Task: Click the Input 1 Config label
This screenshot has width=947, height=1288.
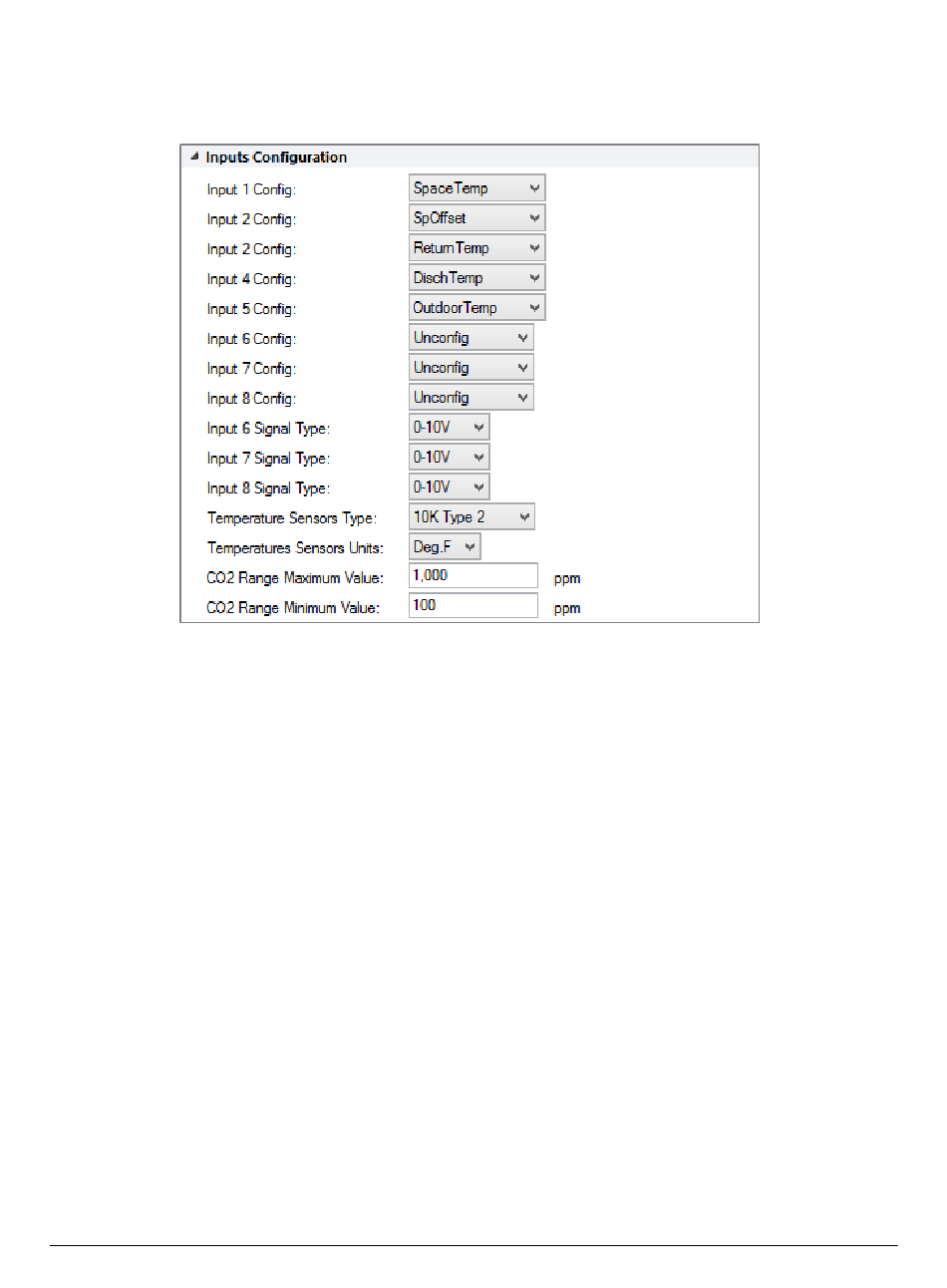Action: tap(251, 189)
